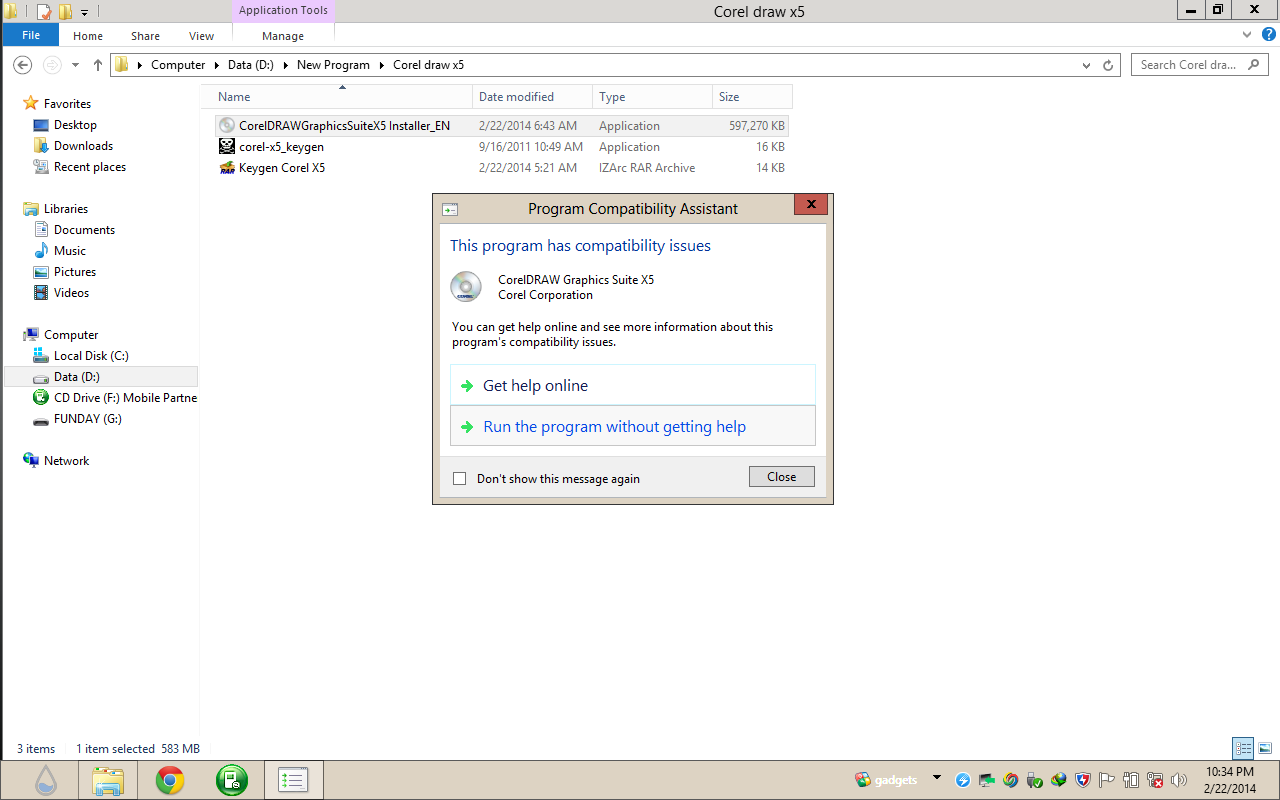Close the Program Compatibility Assistant with red X

811,205
